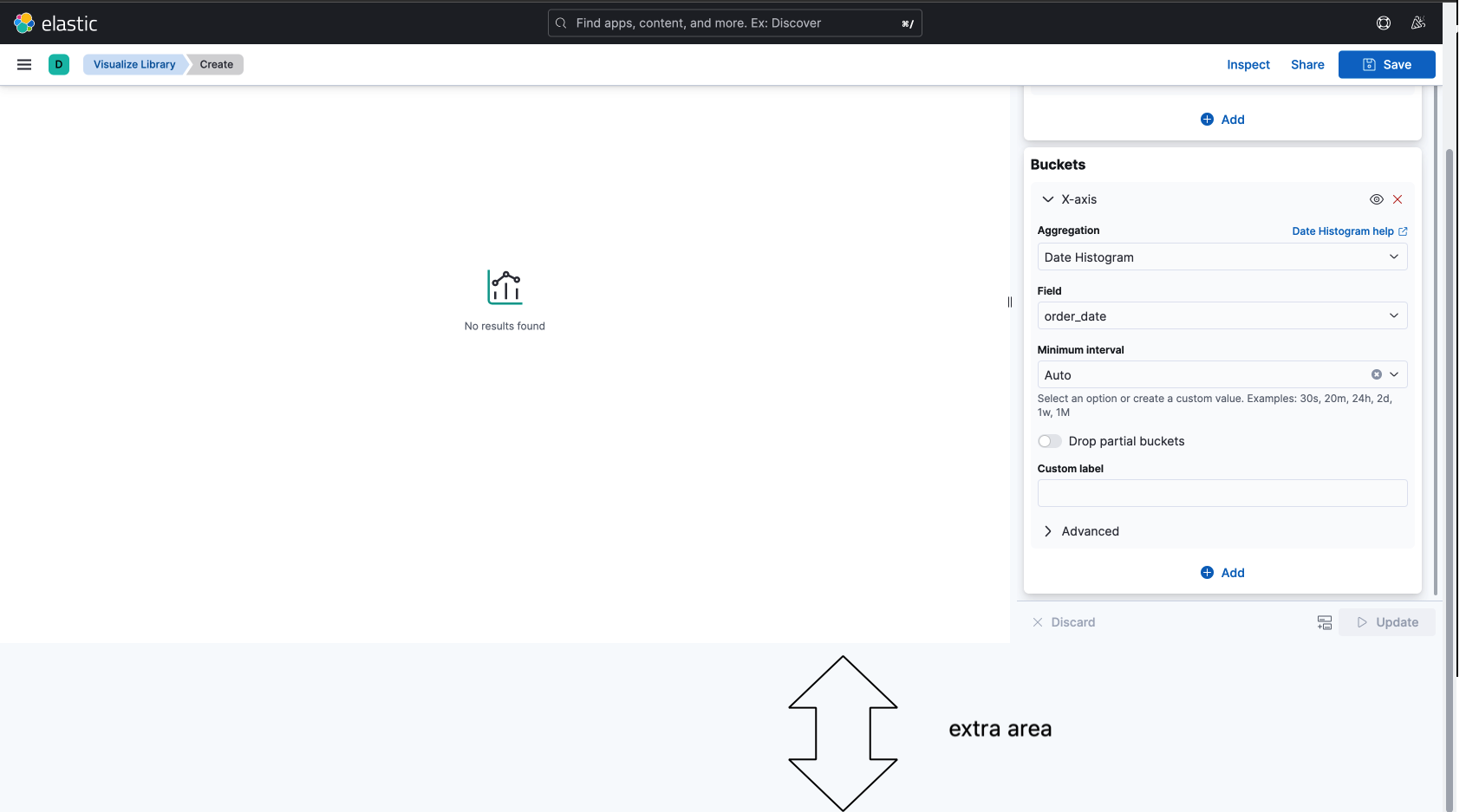Click the auto-apply changes icon next to Update

tap(1325, 622)
